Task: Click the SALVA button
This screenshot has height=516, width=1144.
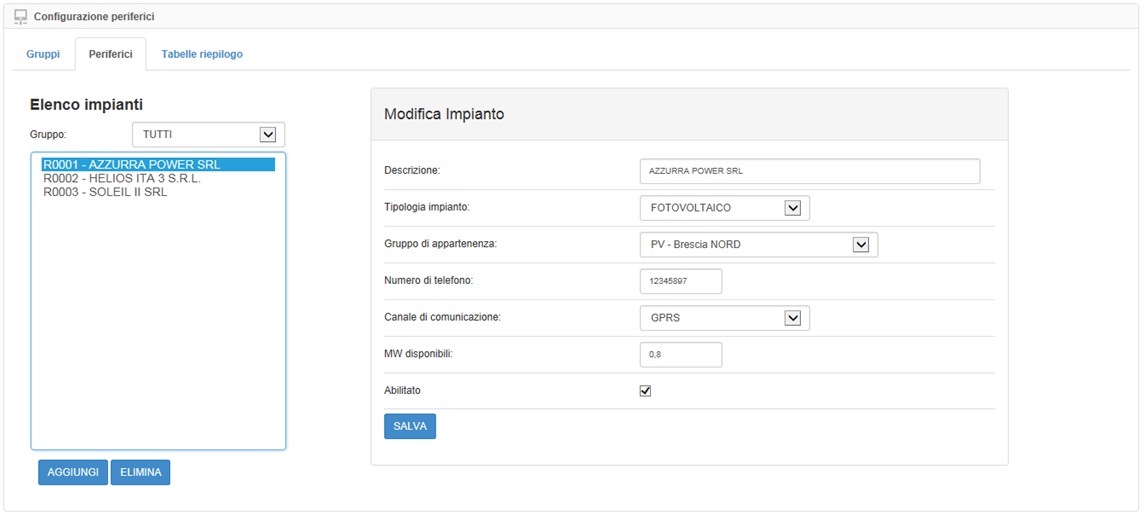Action: pos(410,426)
